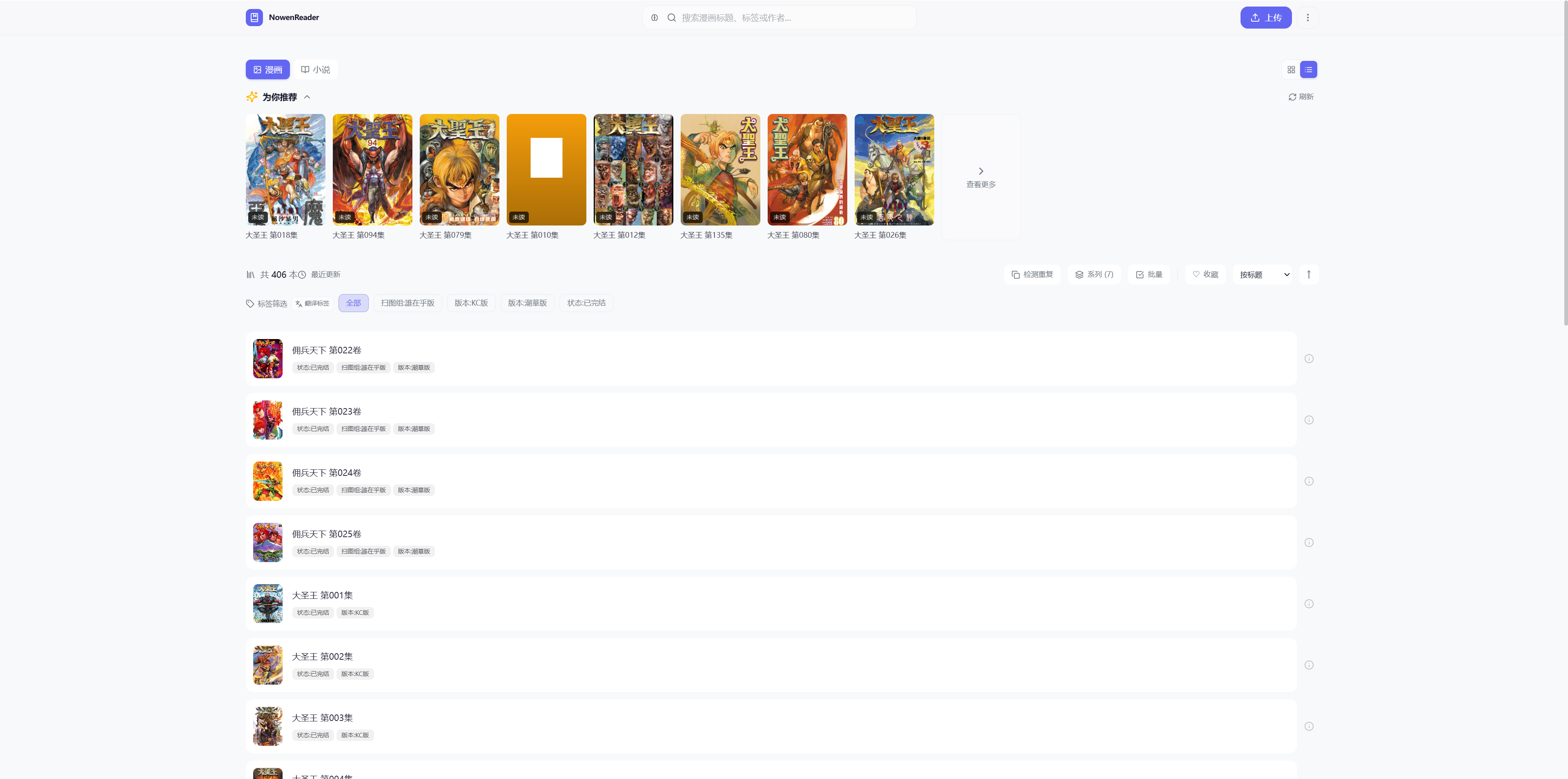
Task: Open list title 大圣王 第002集
Action: 323,656
